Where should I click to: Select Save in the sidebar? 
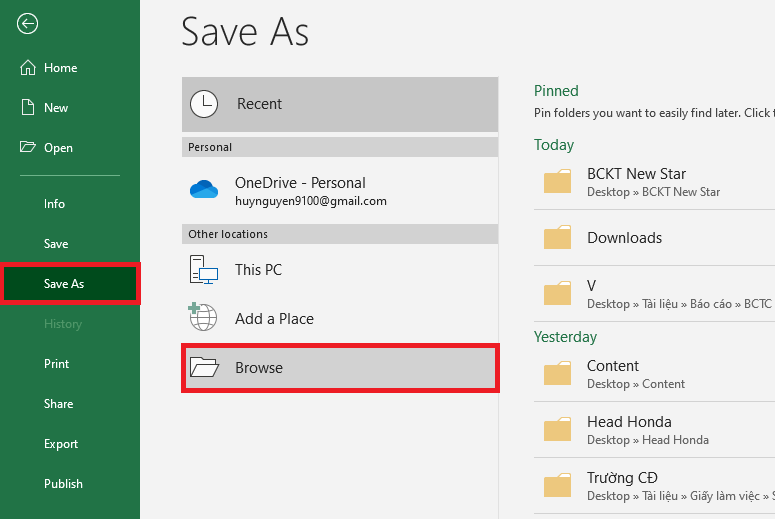(x=56, y=244)
